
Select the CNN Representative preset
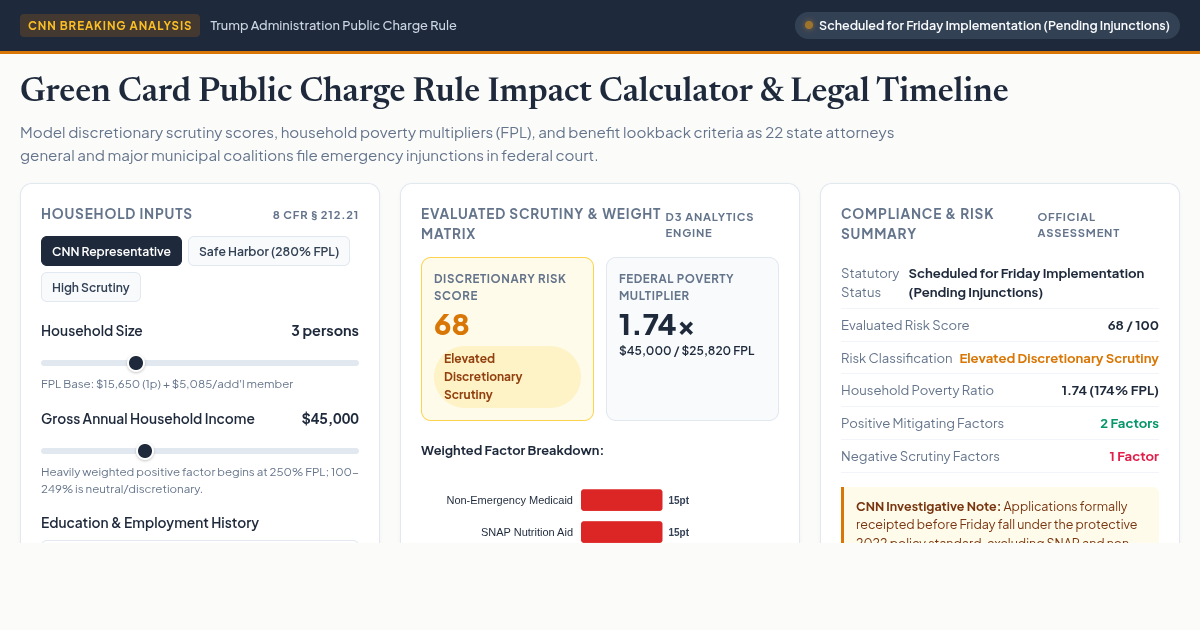111,251
